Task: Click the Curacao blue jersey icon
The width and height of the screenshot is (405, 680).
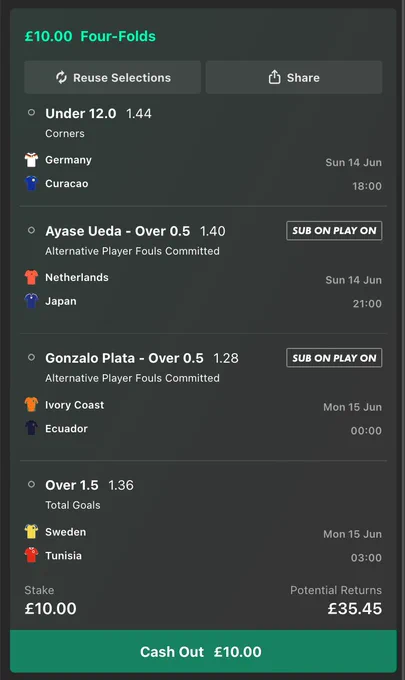Action: 31,183
